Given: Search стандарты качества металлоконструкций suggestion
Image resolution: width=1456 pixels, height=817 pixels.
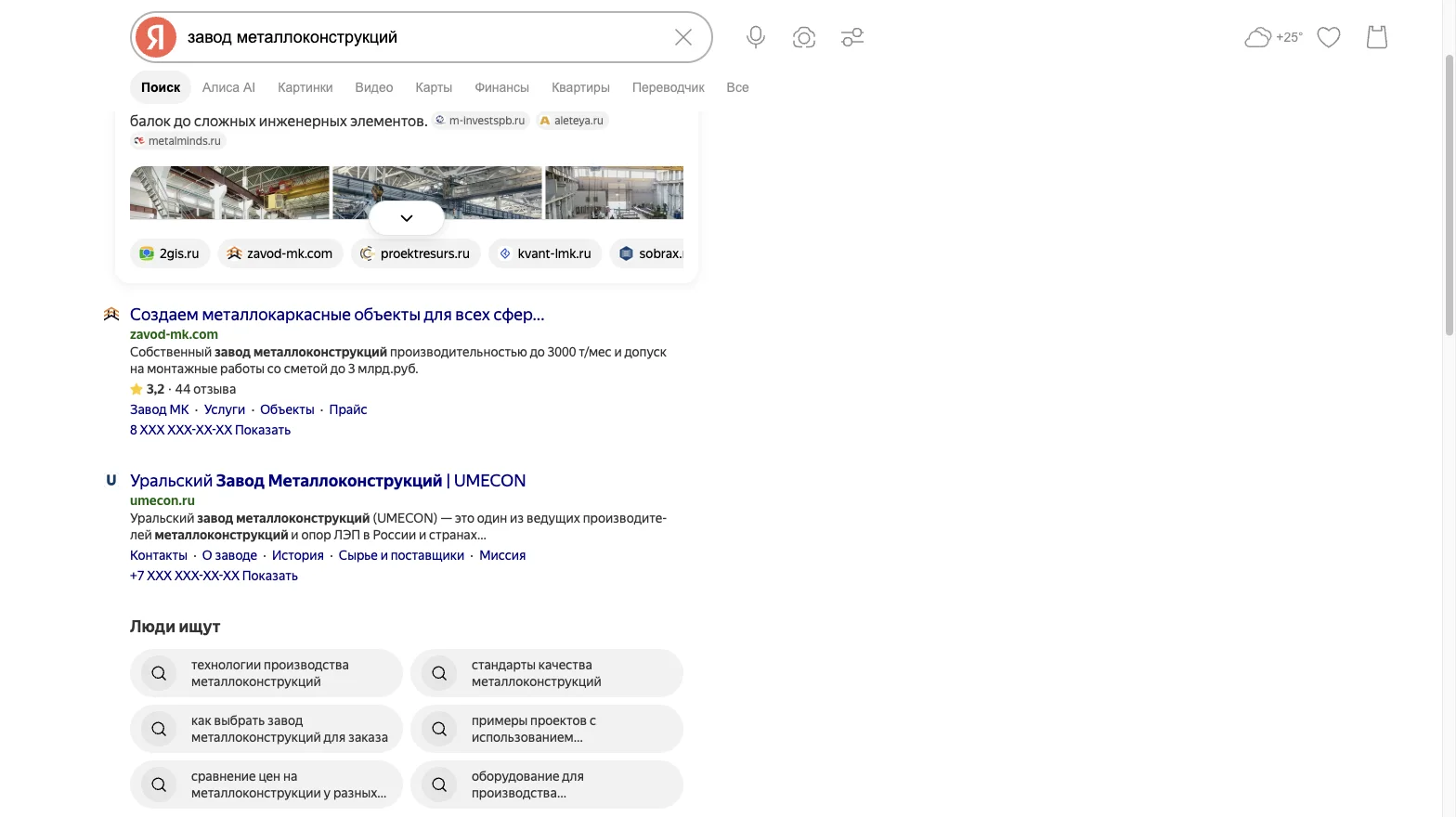Looking at the screenshot, I should tap(547, 673).
